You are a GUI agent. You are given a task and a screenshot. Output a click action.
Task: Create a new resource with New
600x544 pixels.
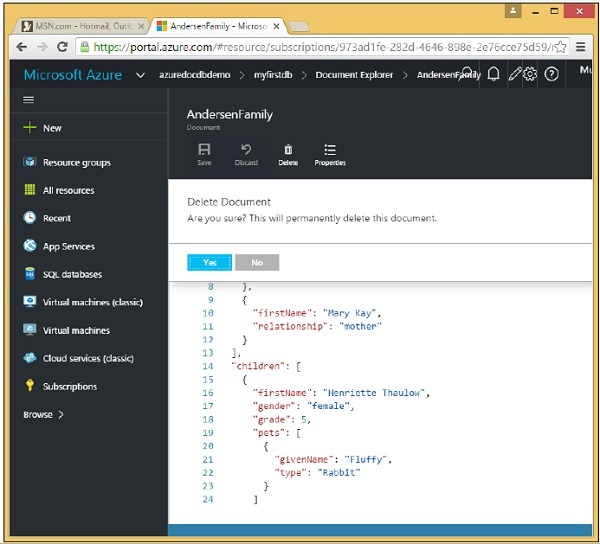[44, 128]
